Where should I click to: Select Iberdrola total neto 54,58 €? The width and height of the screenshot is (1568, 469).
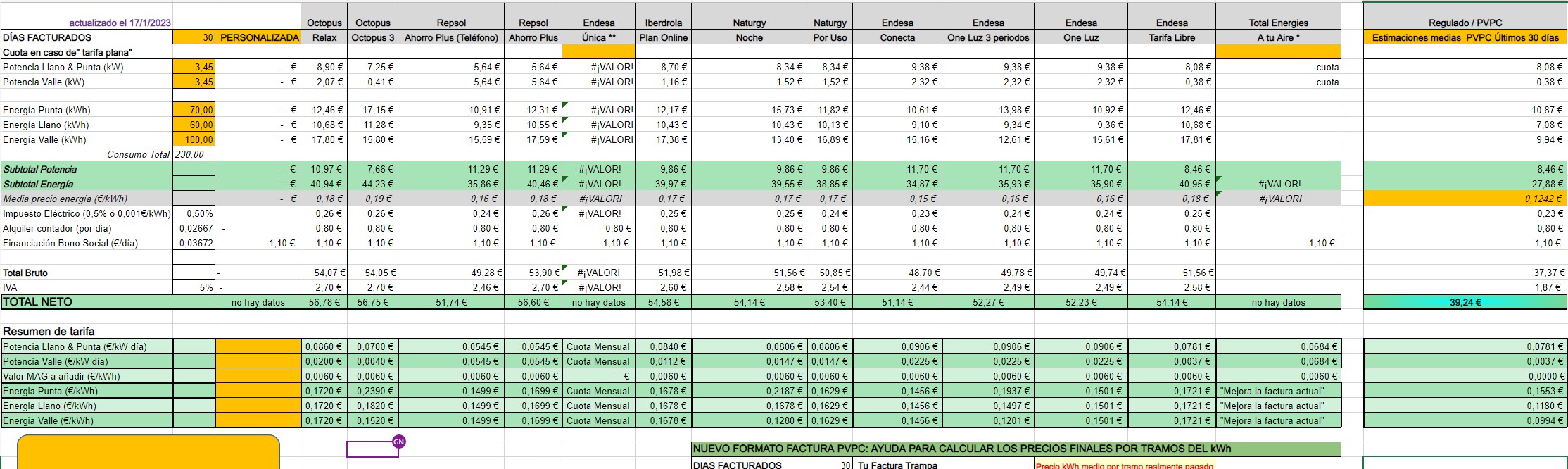[x=663, y=302]
